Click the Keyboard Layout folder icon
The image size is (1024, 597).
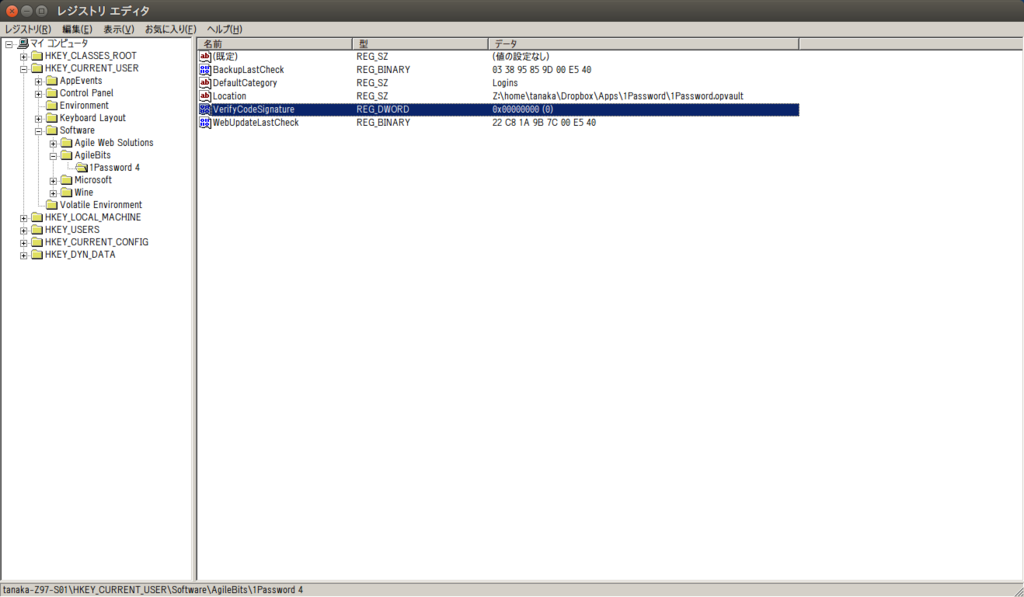tap(52, 118)
